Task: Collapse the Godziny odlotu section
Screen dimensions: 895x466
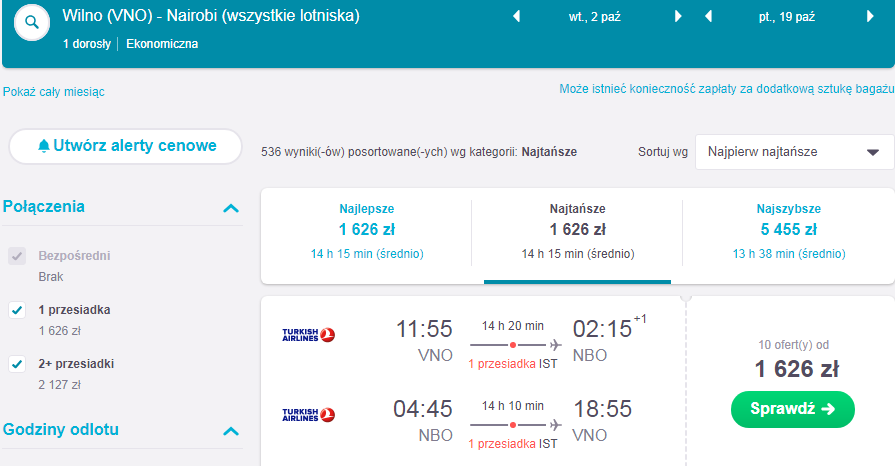Action: click(231, 431)
